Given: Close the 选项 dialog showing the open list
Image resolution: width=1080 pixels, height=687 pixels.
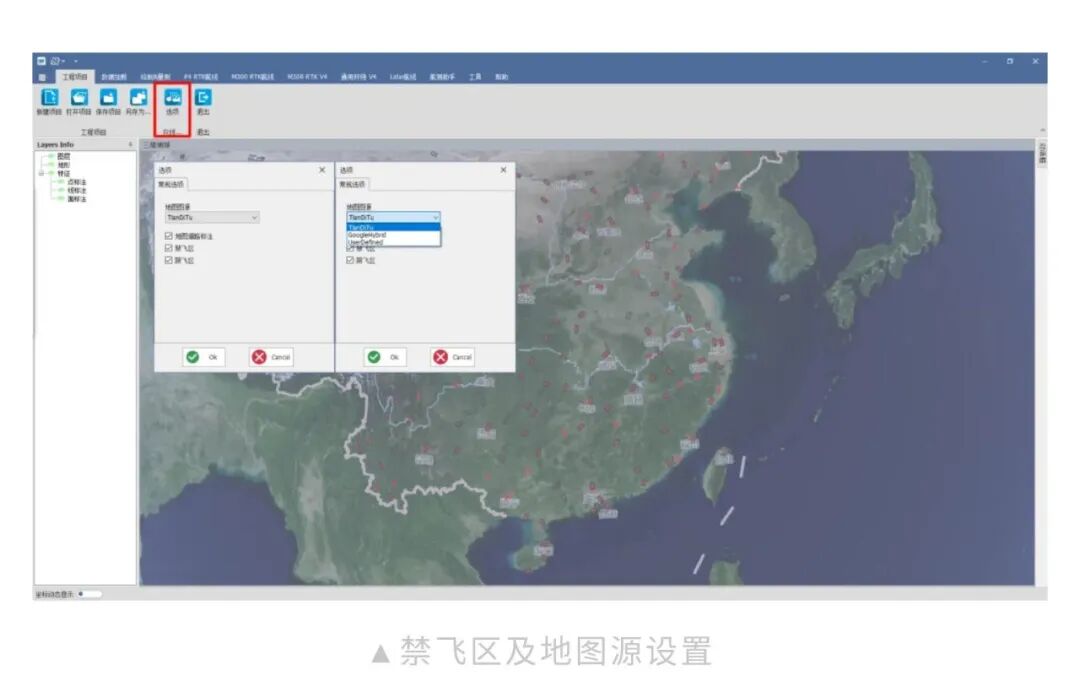Looking at the screenshot, I should 503,170.
